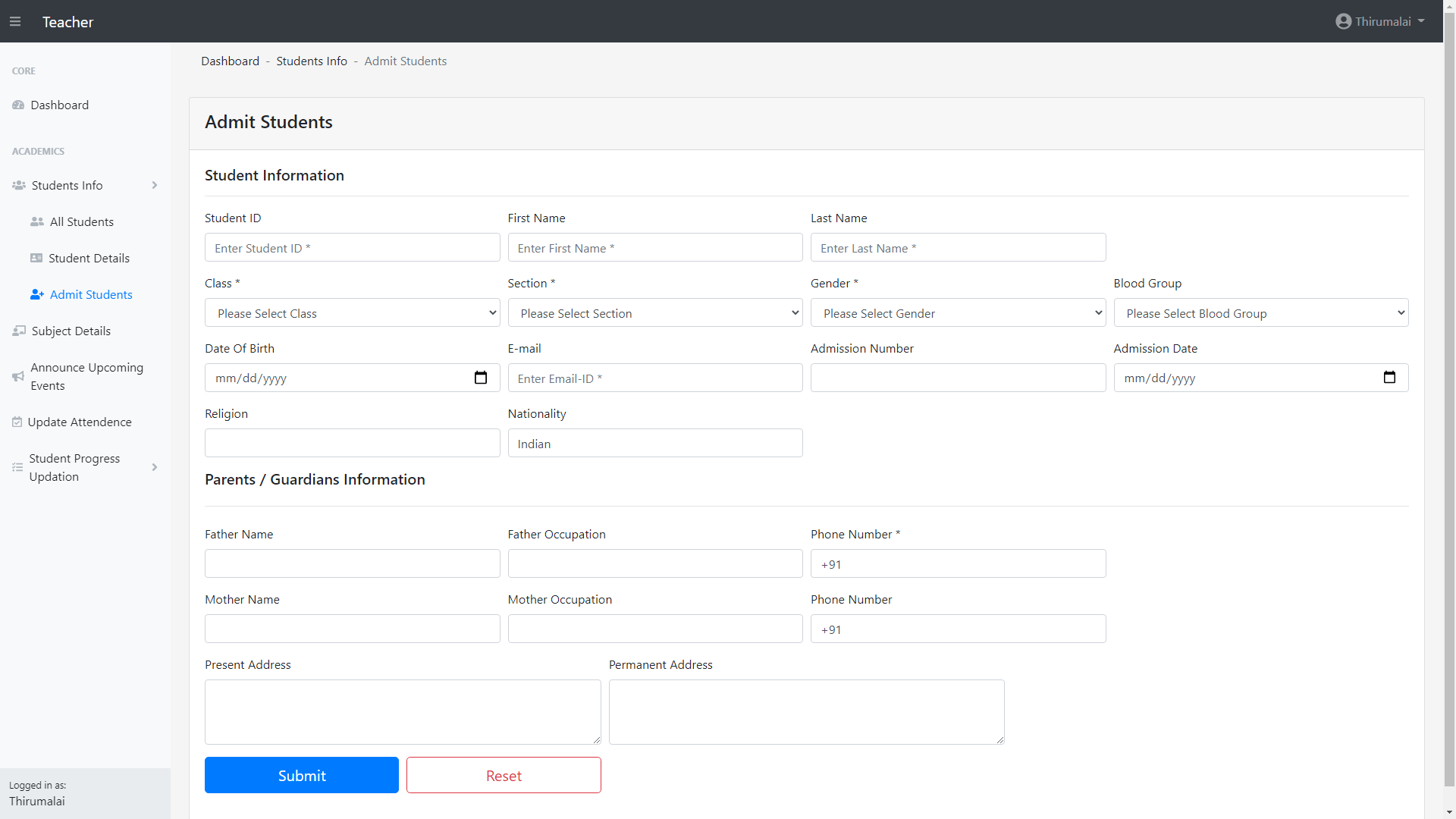Viewport: 1456px width, 819px height.
Task: Toggle the hamburger sidebar menu icon
Action: pyautogui.click(x=15, y=22)
